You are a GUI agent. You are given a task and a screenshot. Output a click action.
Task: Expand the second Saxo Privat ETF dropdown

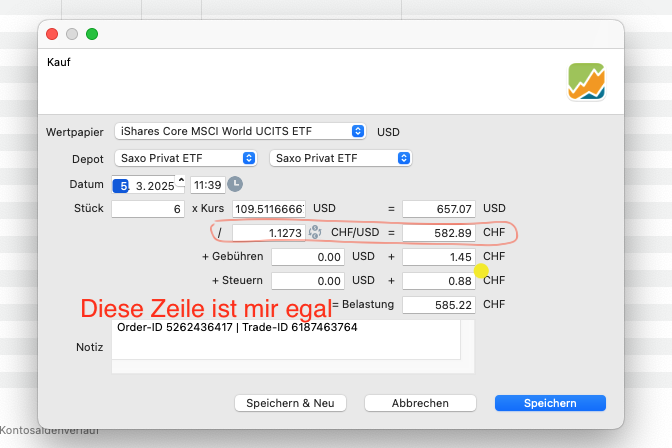tap(341, 158)
